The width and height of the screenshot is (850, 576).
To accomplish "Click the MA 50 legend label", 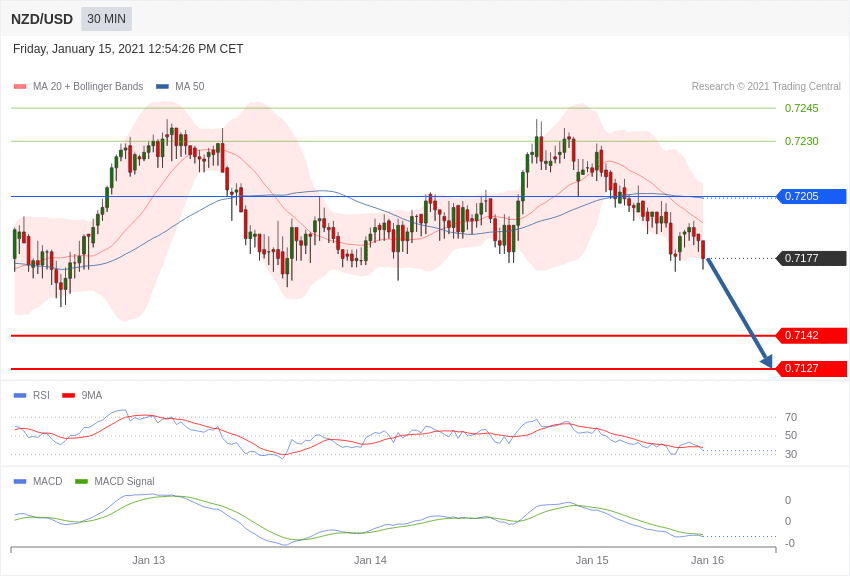I will point(190,86).
